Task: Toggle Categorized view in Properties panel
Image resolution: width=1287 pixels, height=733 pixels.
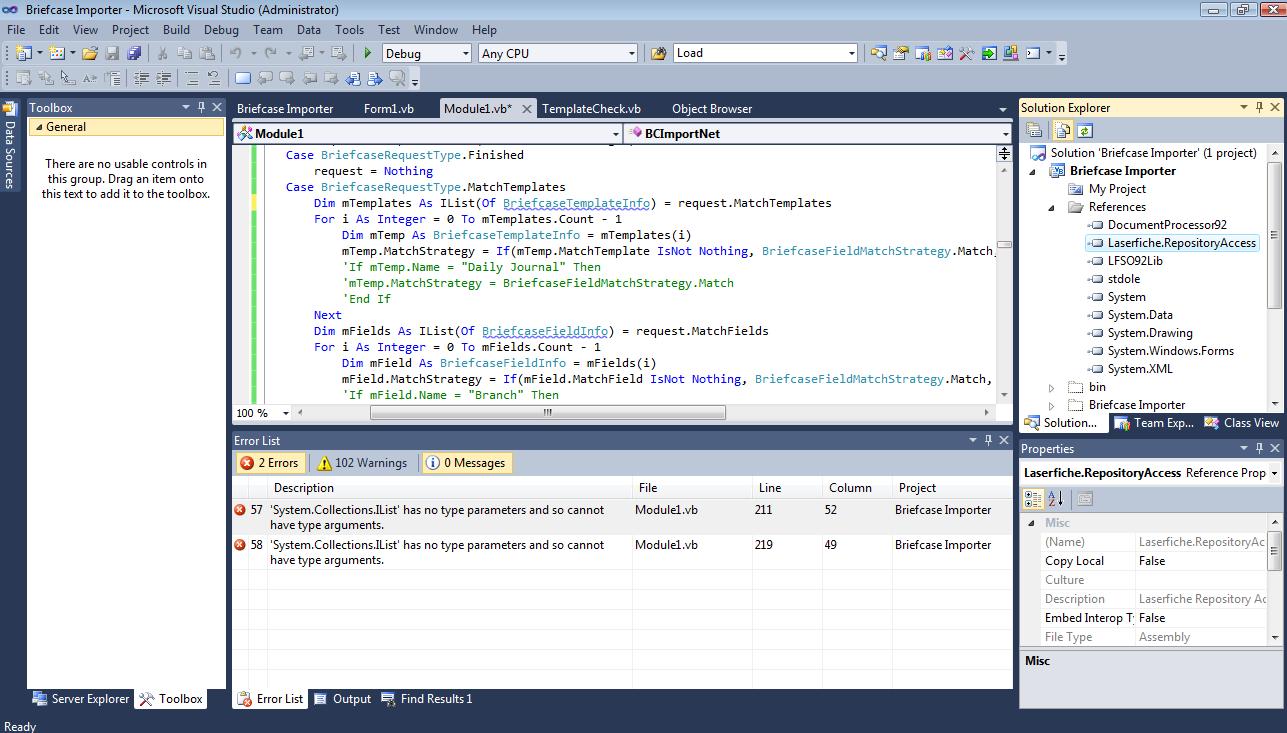Action: [x=1035, y=498]
